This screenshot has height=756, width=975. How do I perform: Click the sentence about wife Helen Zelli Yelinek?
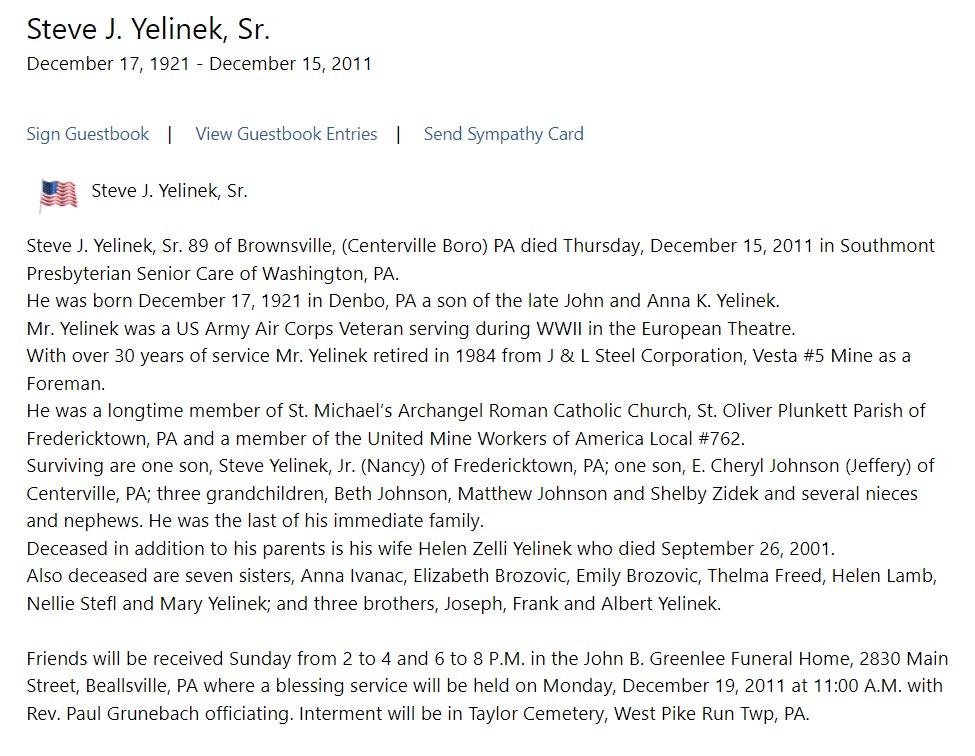[x=431, y=549]
